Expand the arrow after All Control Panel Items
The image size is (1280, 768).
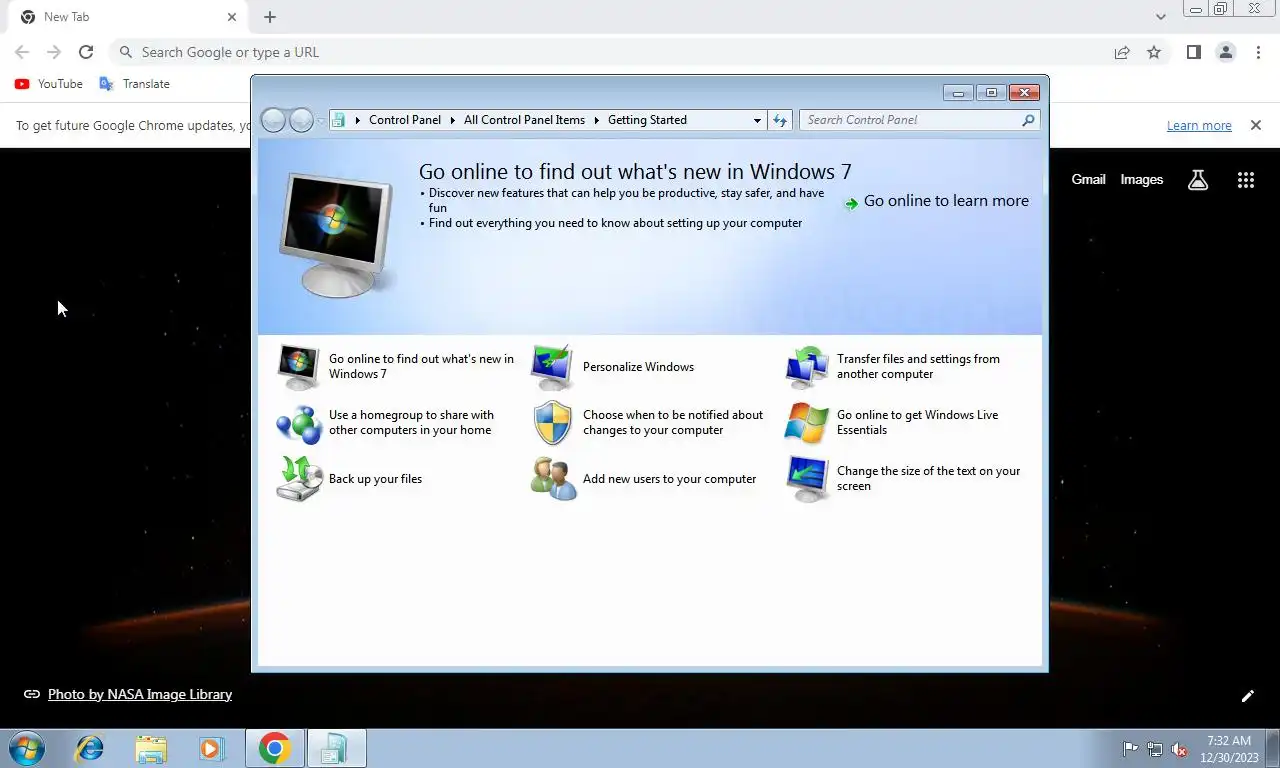596,120
